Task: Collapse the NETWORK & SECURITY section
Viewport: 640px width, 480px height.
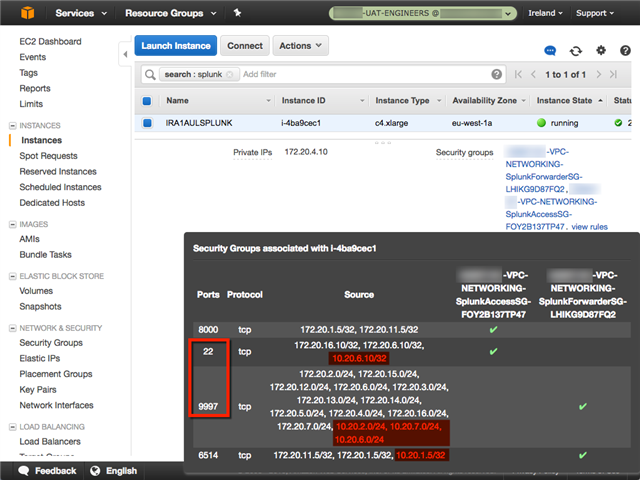Action: [x=13, y=328]
